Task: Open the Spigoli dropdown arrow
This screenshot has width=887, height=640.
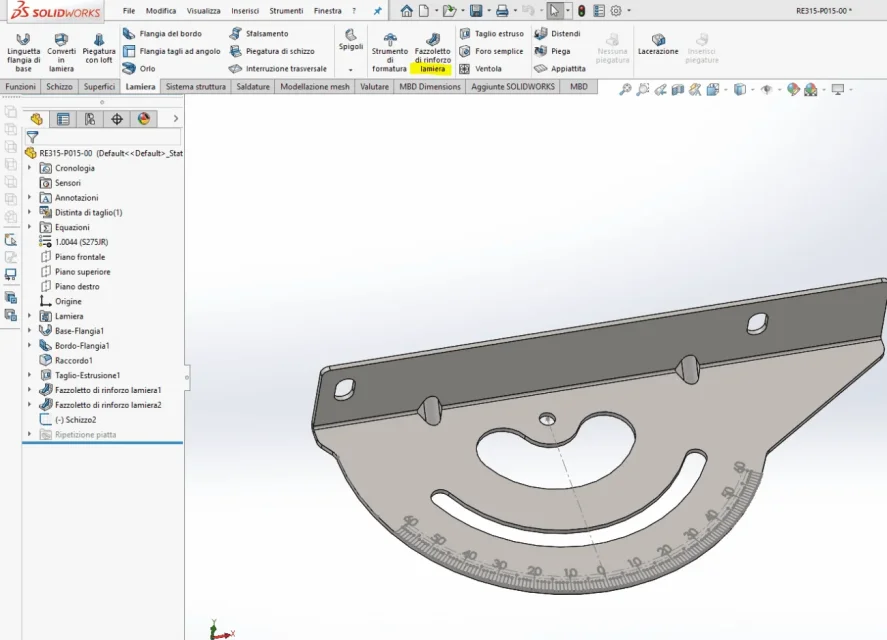Action: point(351,70)
